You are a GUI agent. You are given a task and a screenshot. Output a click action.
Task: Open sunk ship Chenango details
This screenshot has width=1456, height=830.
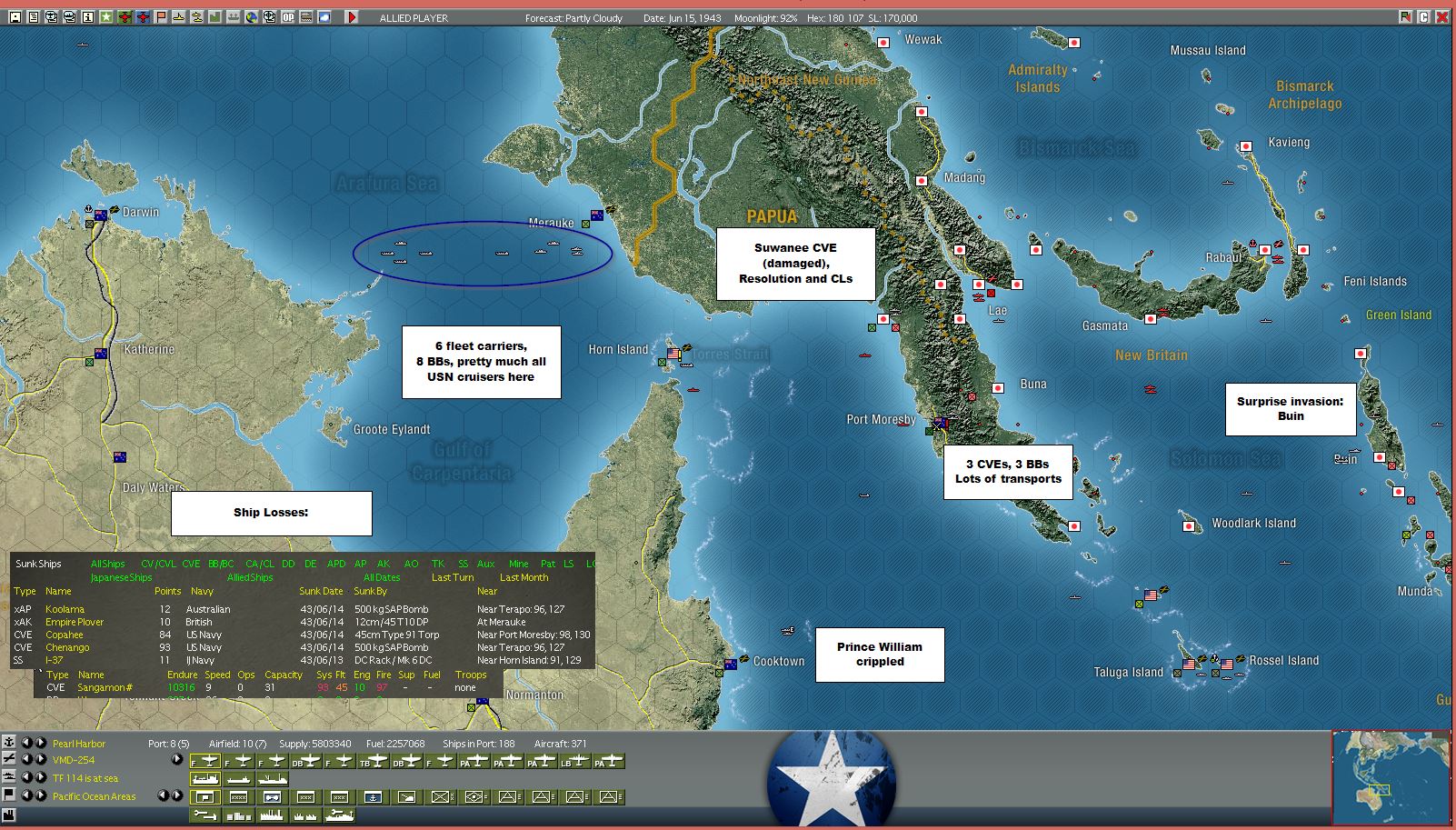click(67, 647)
